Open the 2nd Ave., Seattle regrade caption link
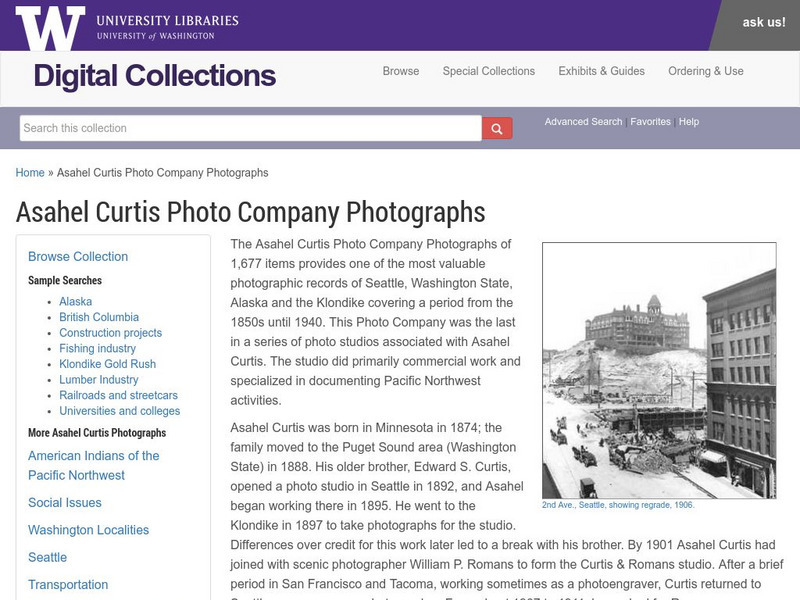Viewport: 800px width, 600px height. point(618,505)
